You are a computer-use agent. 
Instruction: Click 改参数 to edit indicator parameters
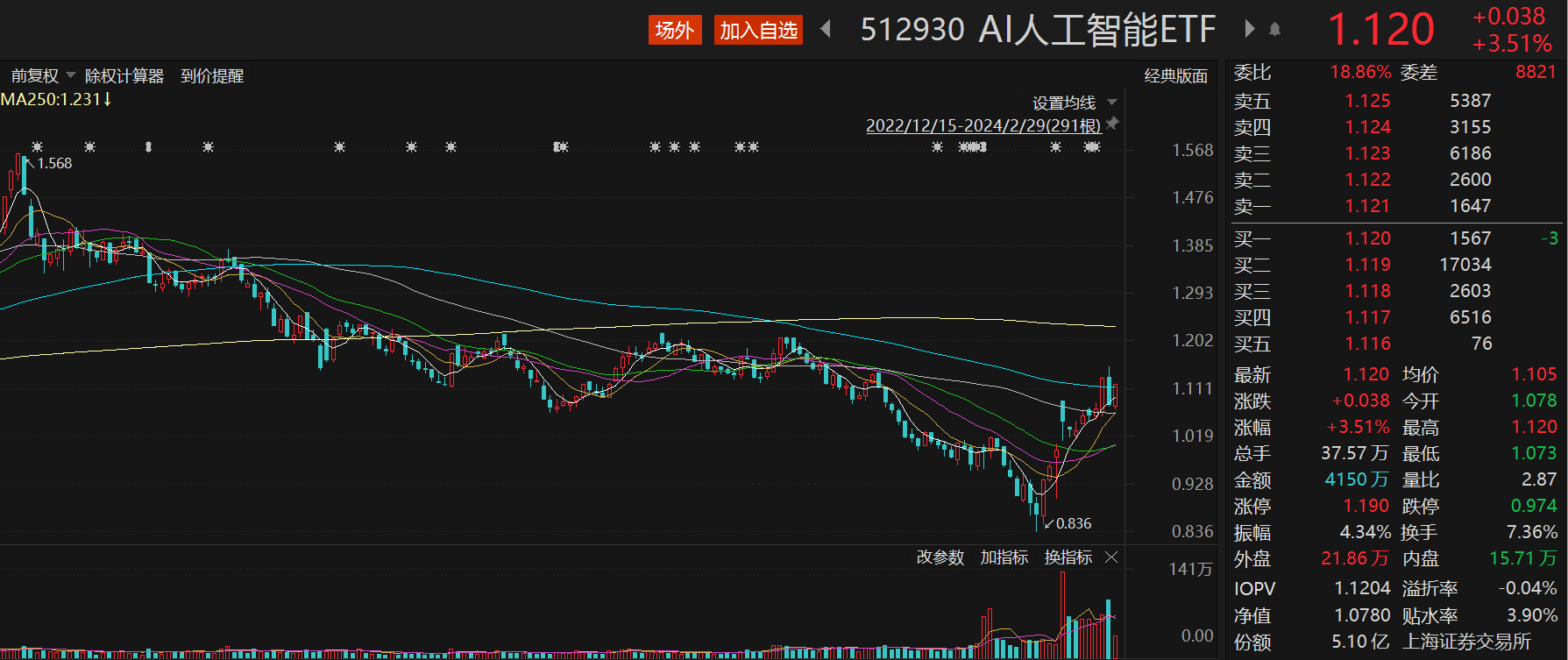pos(940,557)
